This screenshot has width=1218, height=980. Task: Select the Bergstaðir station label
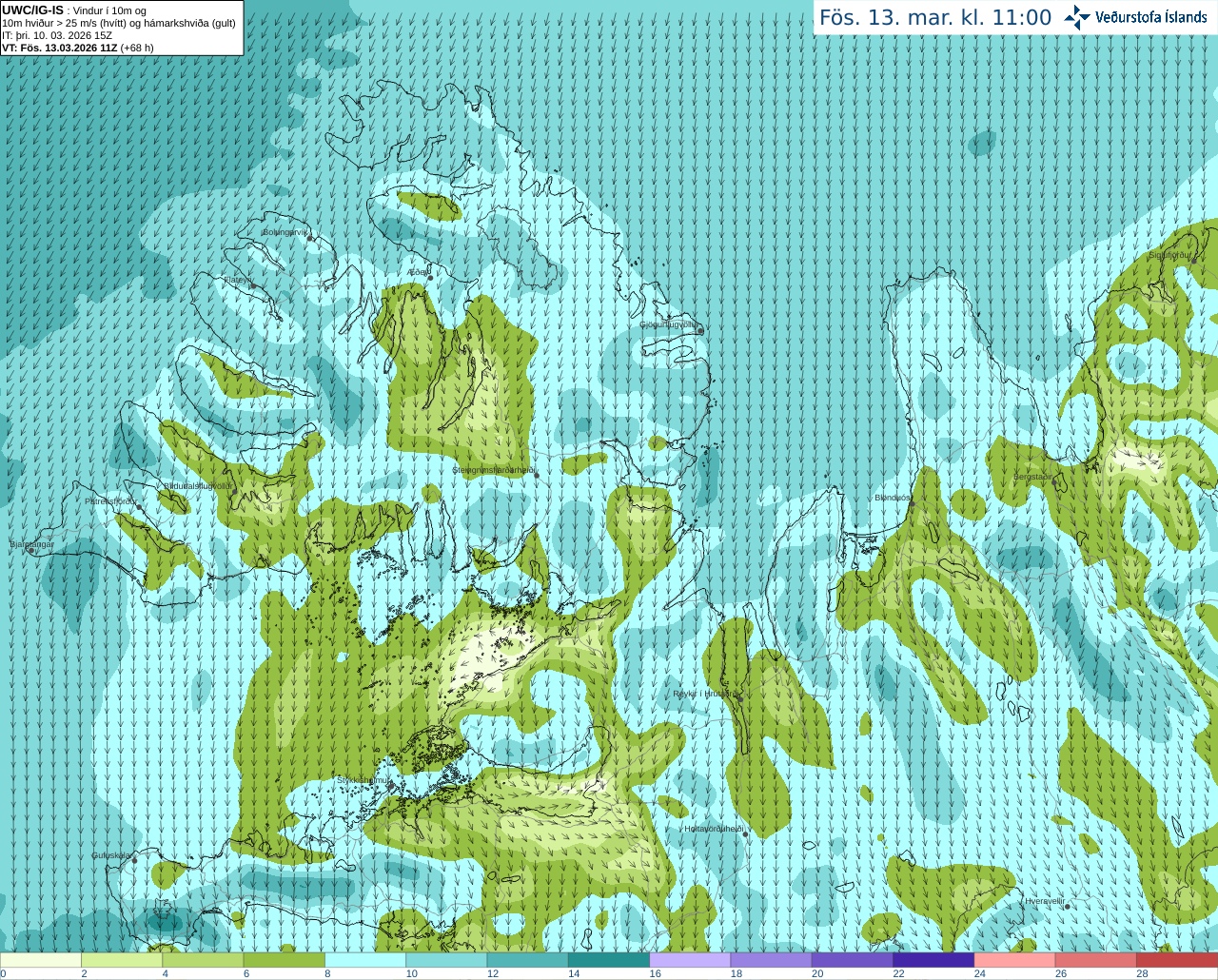[1032, 477]
